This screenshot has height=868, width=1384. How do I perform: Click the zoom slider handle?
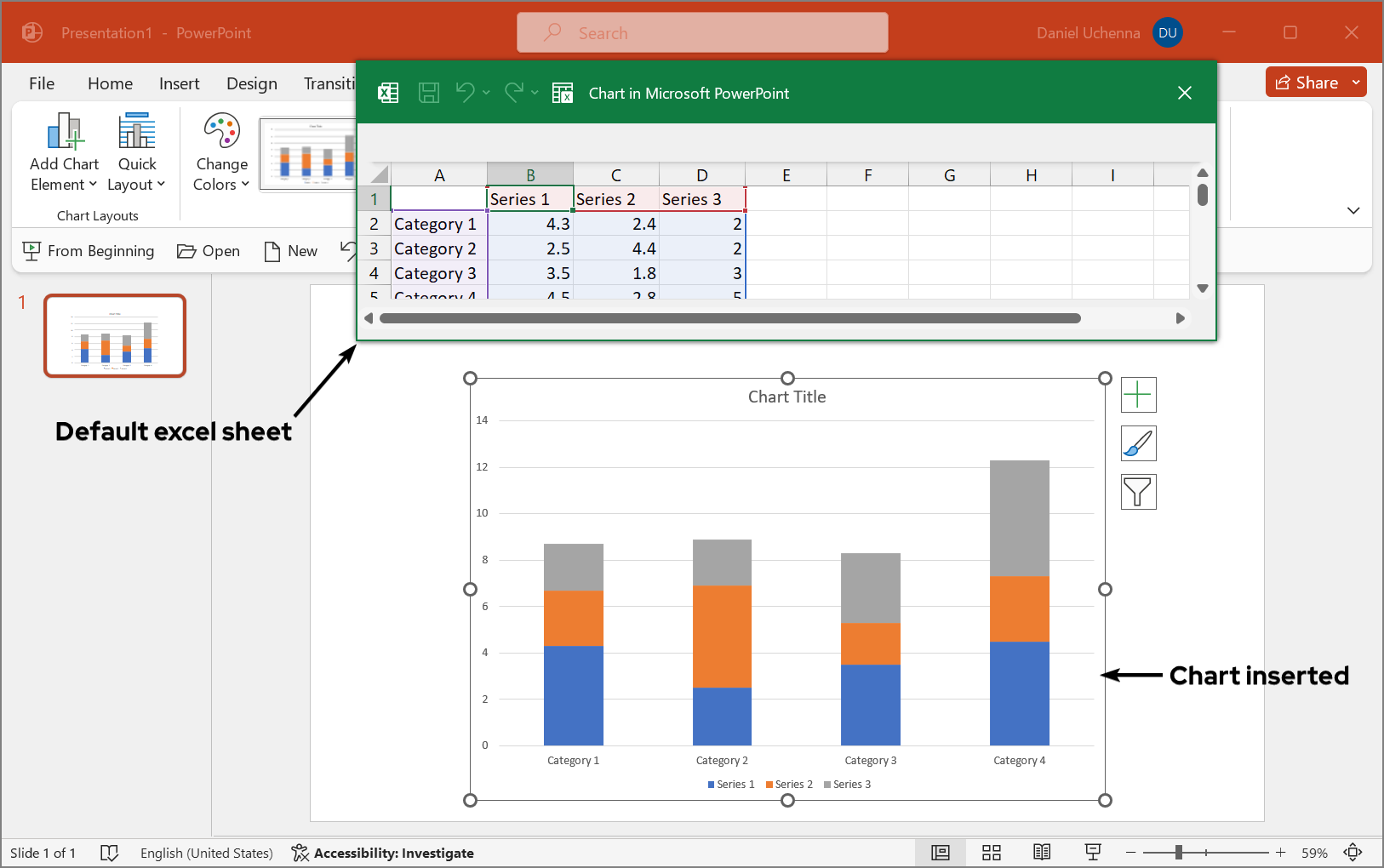[x=1179, y=853]
